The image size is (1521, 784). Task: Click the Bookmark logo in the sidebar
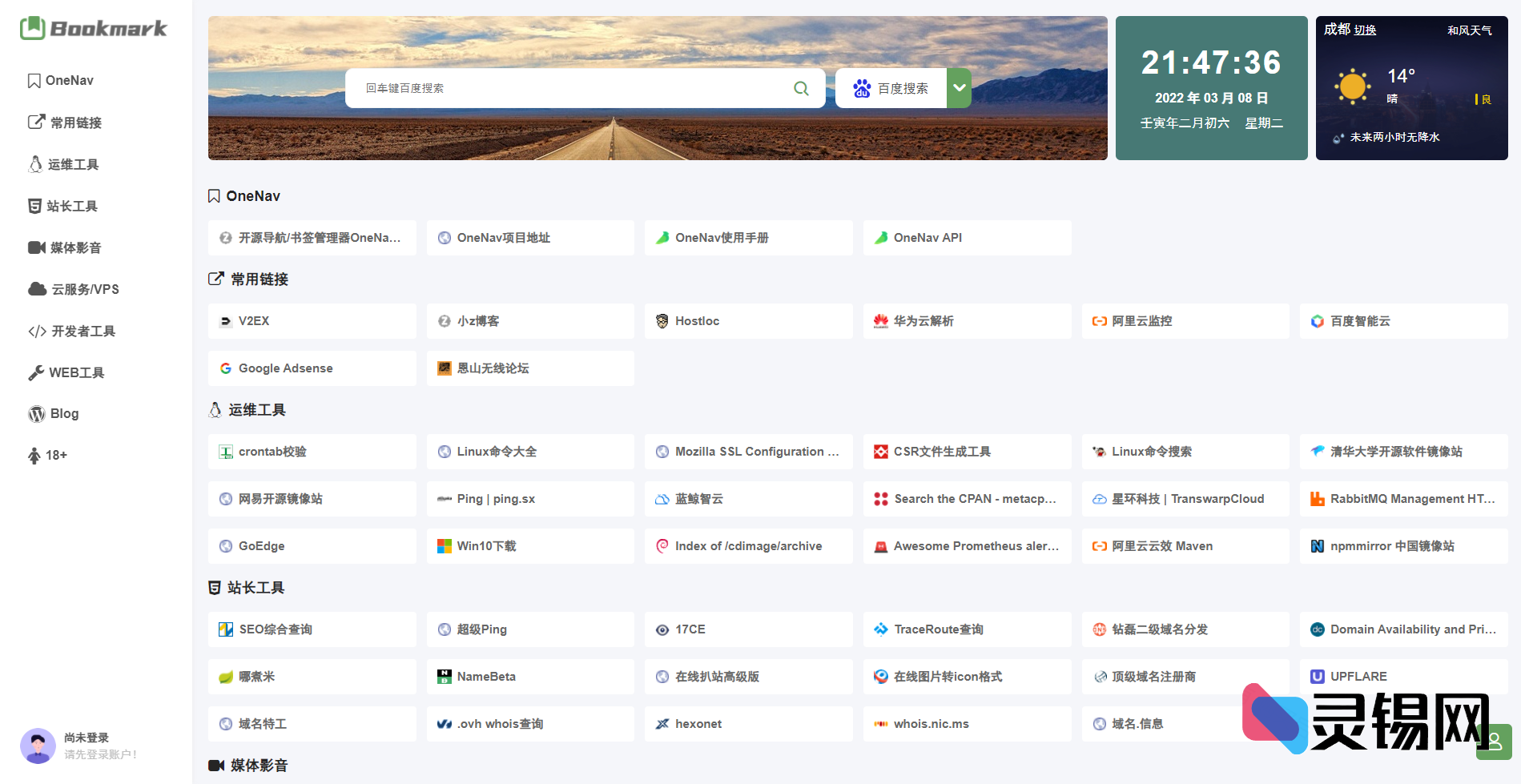pos(94,29)
